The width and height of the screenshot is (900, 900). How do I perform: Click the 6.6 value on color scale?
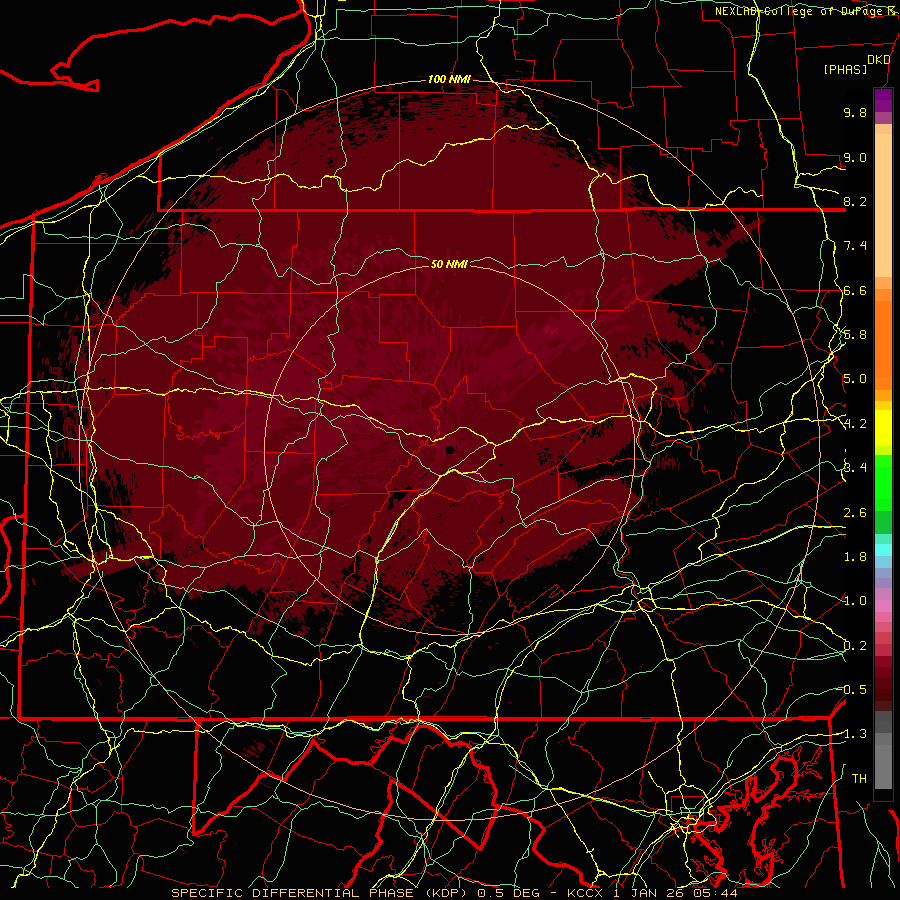point(855,290)
